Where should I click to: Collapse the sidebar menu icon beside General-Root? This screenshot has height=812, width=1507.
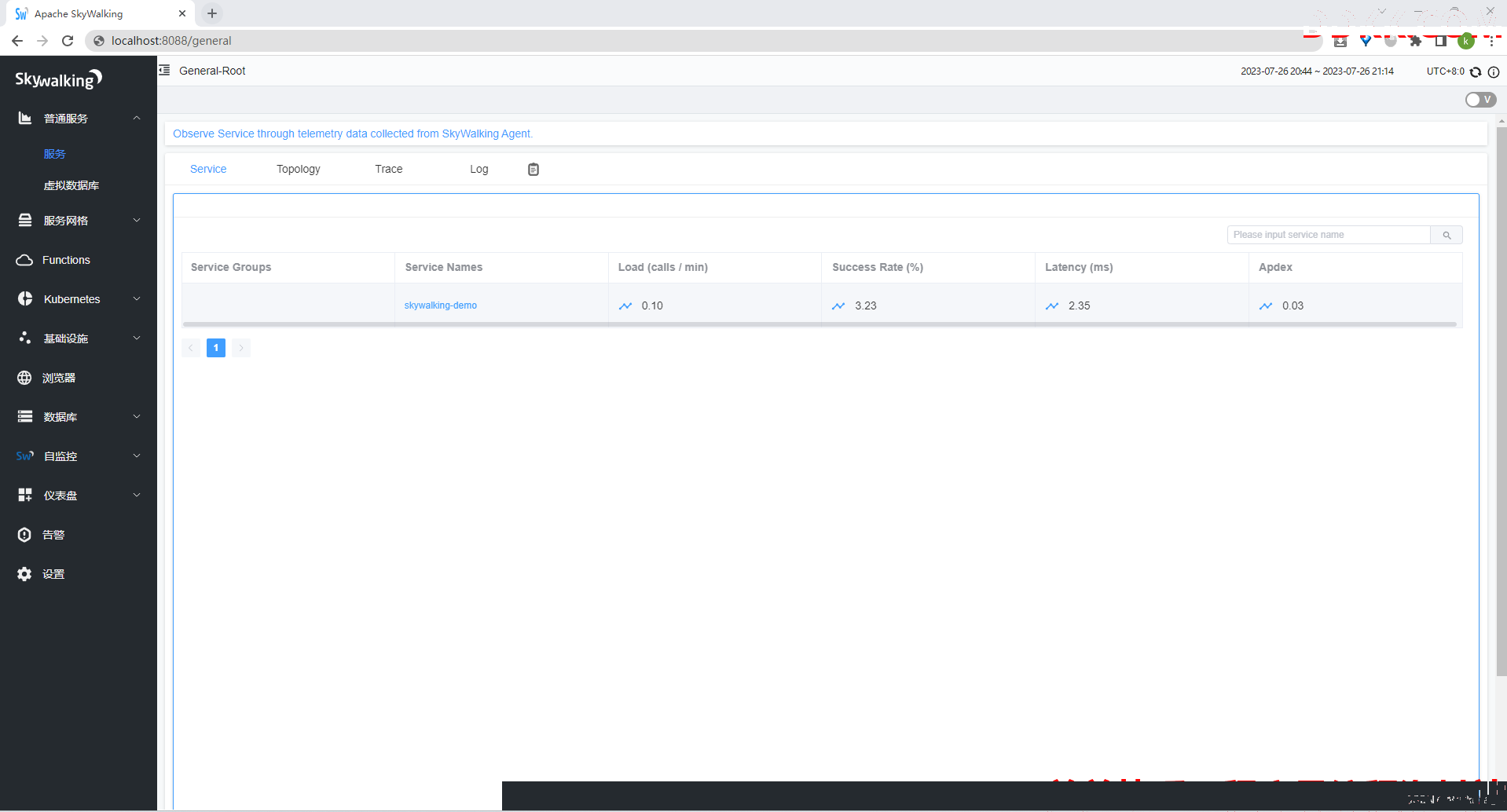point(164,71)
